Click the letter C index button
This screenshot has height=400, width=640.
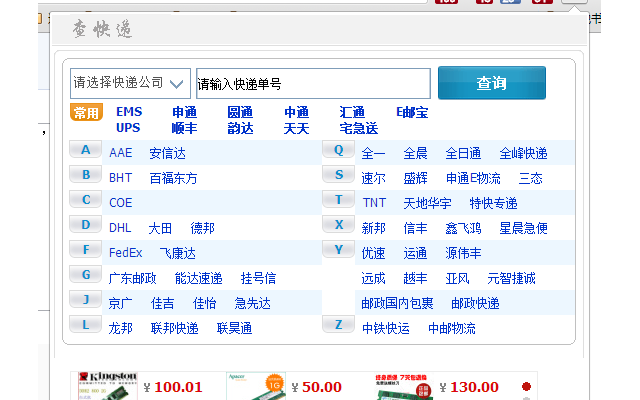tap(85, 199)
